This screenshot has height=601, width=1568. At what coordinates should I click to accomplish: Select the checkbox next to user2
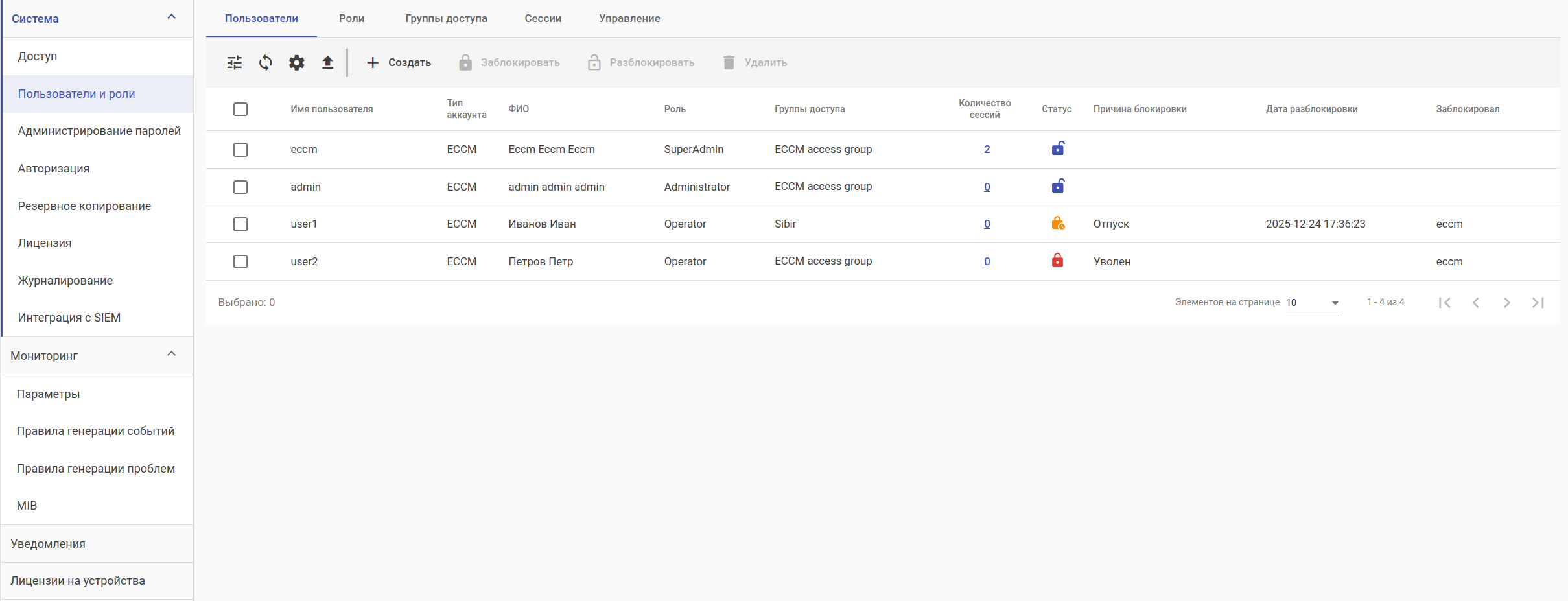tap(240, 261)
